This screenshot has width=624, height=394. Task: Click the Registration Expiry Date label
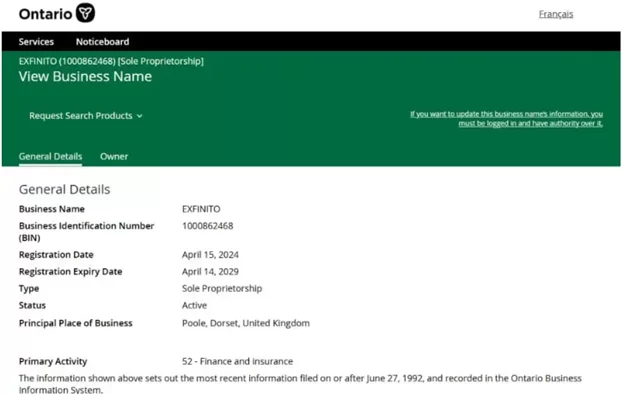pyautogui.click(x=70, y=271)
